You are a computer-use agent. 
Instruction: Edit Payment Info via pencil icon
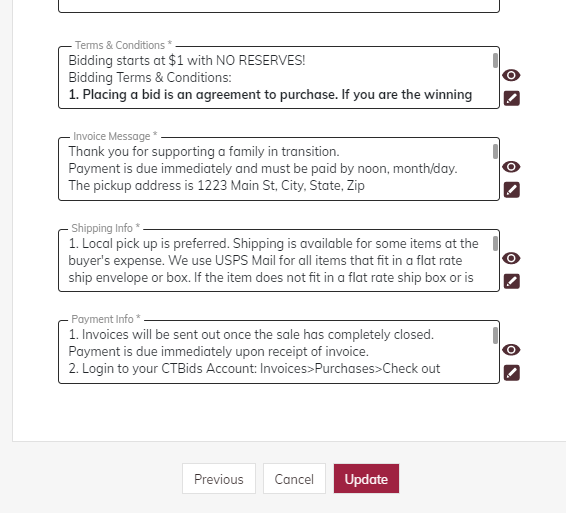point(512,373)
